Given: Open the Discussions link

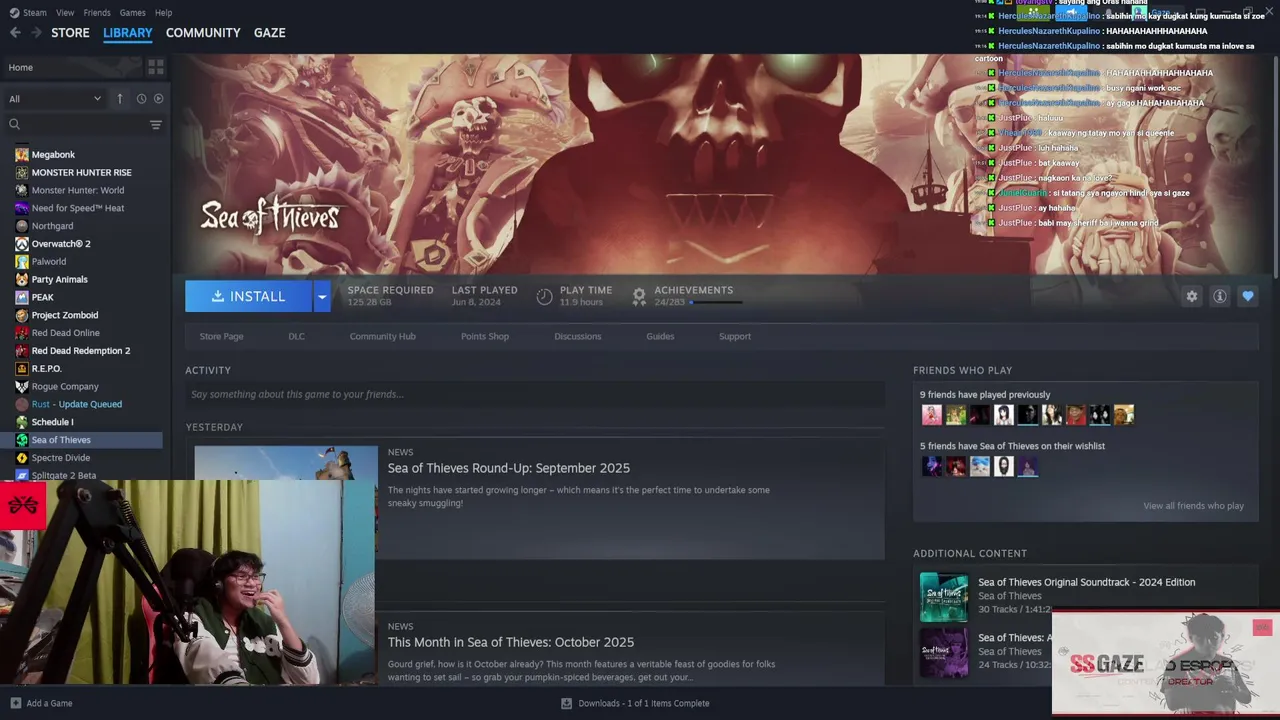Looking at the screenshot, I should [x=578, y=336].
